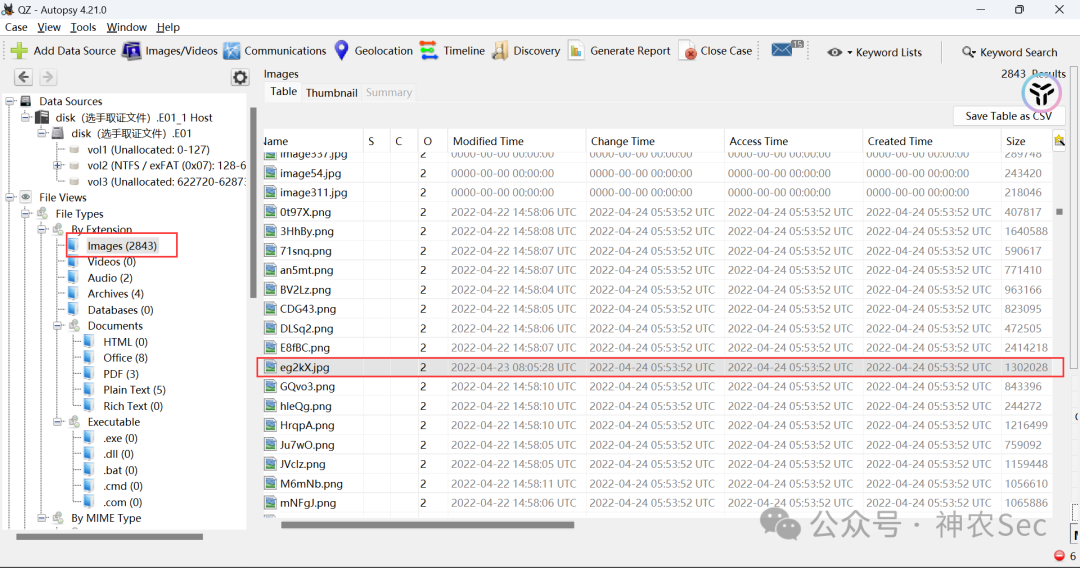Viewport: 1080px width, 568px height.
Task: Expand the By MIME Type node
Action: [42, 518]
